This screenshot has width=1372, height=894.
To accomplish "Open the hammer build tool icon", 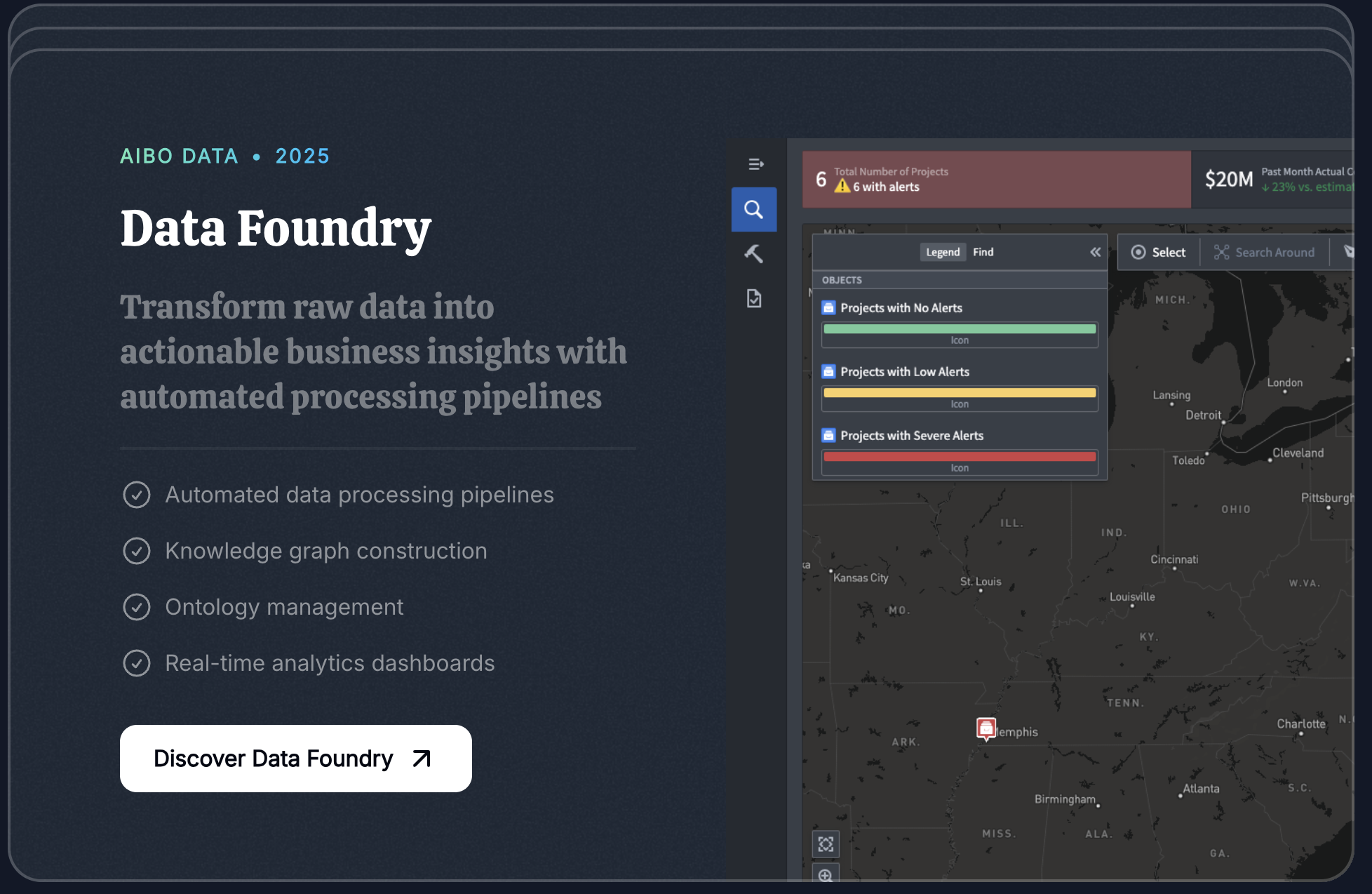I will (x=753, y=253).
